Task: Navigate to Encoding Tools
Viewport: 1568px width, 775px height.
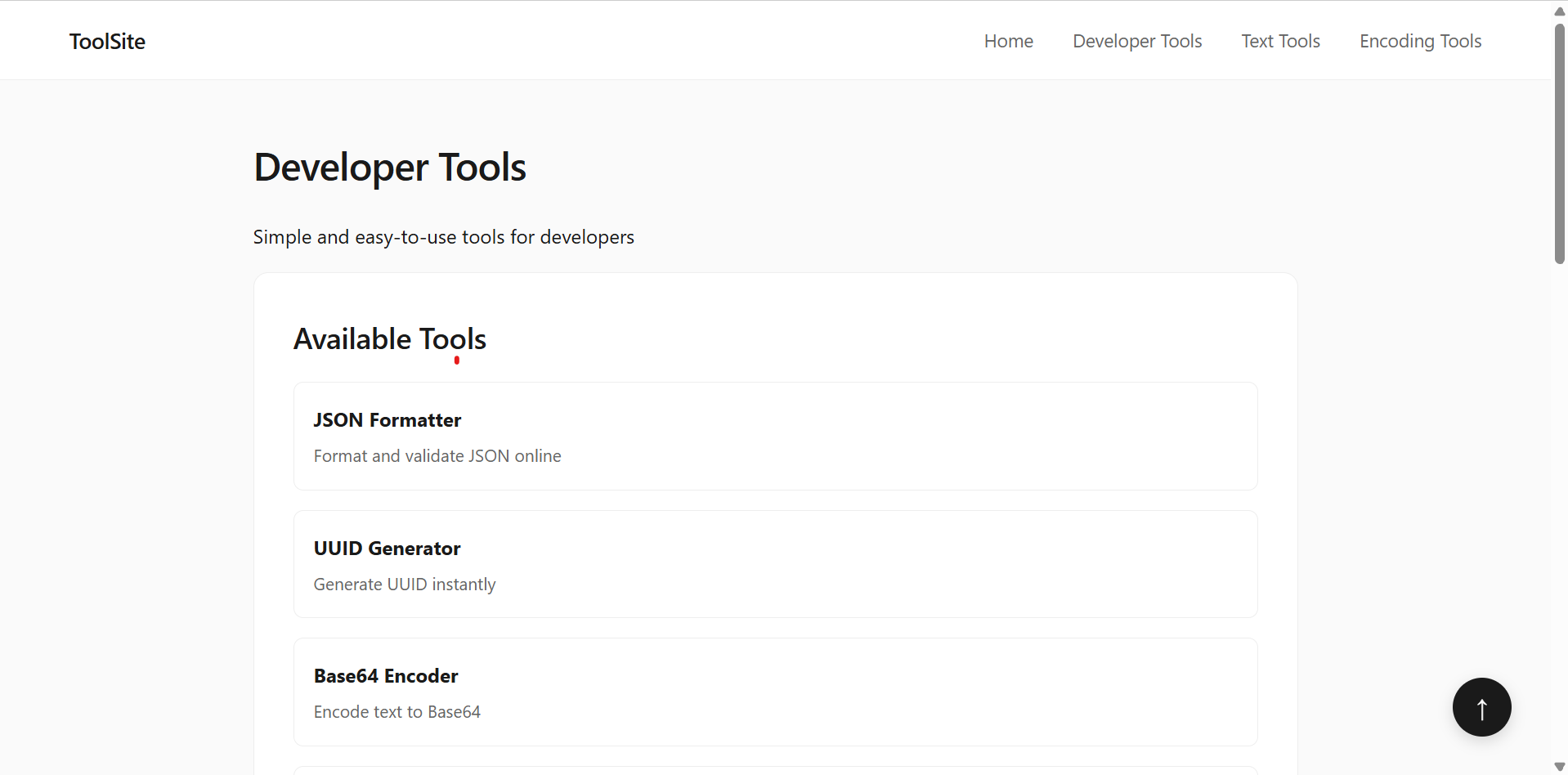Action: 1420,42
